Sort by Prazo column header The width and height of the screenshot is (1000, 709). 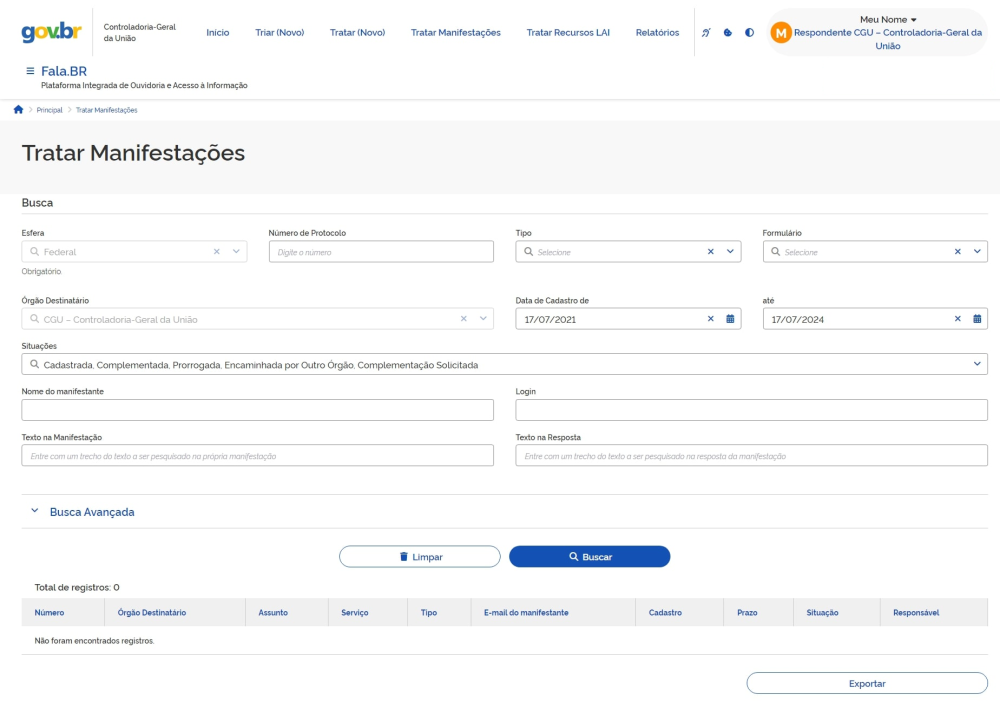(x=747, y=613)
